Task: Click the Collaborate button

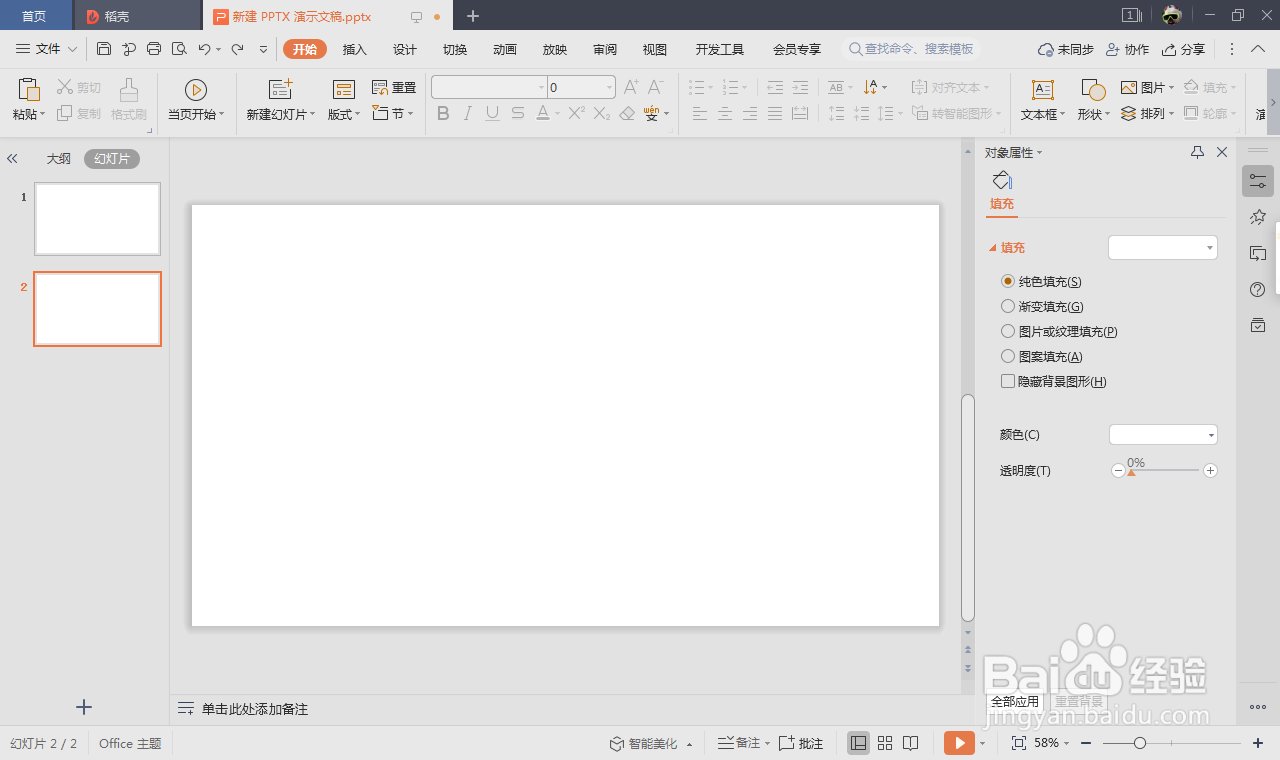Action: pos(1127,49)
